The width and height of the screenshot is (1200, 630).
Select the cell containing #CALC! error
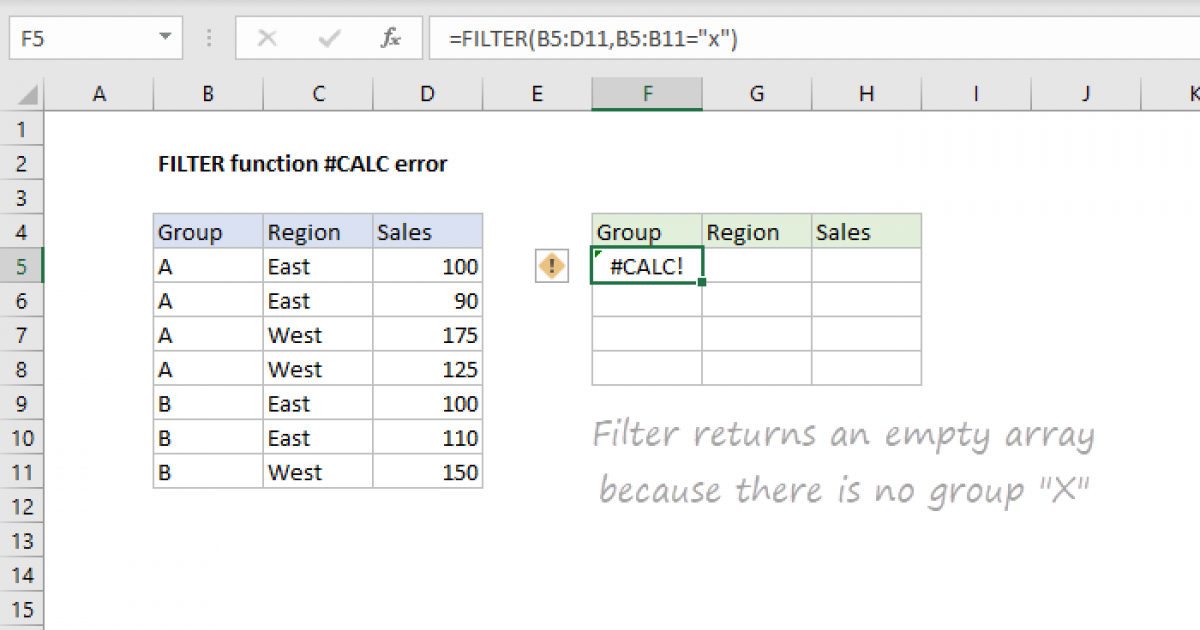(647, 267)
